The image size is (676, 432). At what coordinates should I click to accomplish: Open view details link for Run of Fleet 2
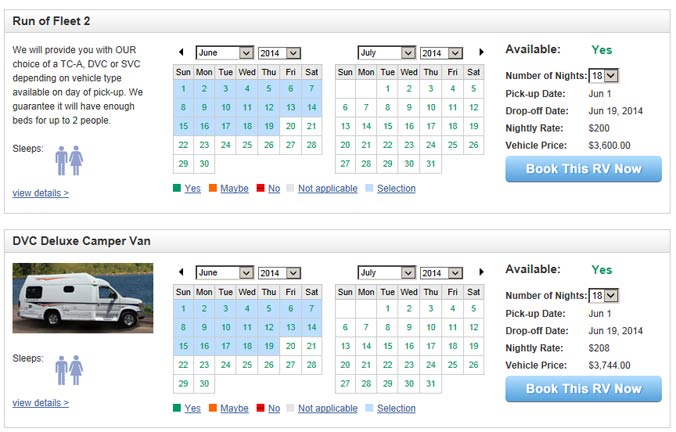coord(41,193)
